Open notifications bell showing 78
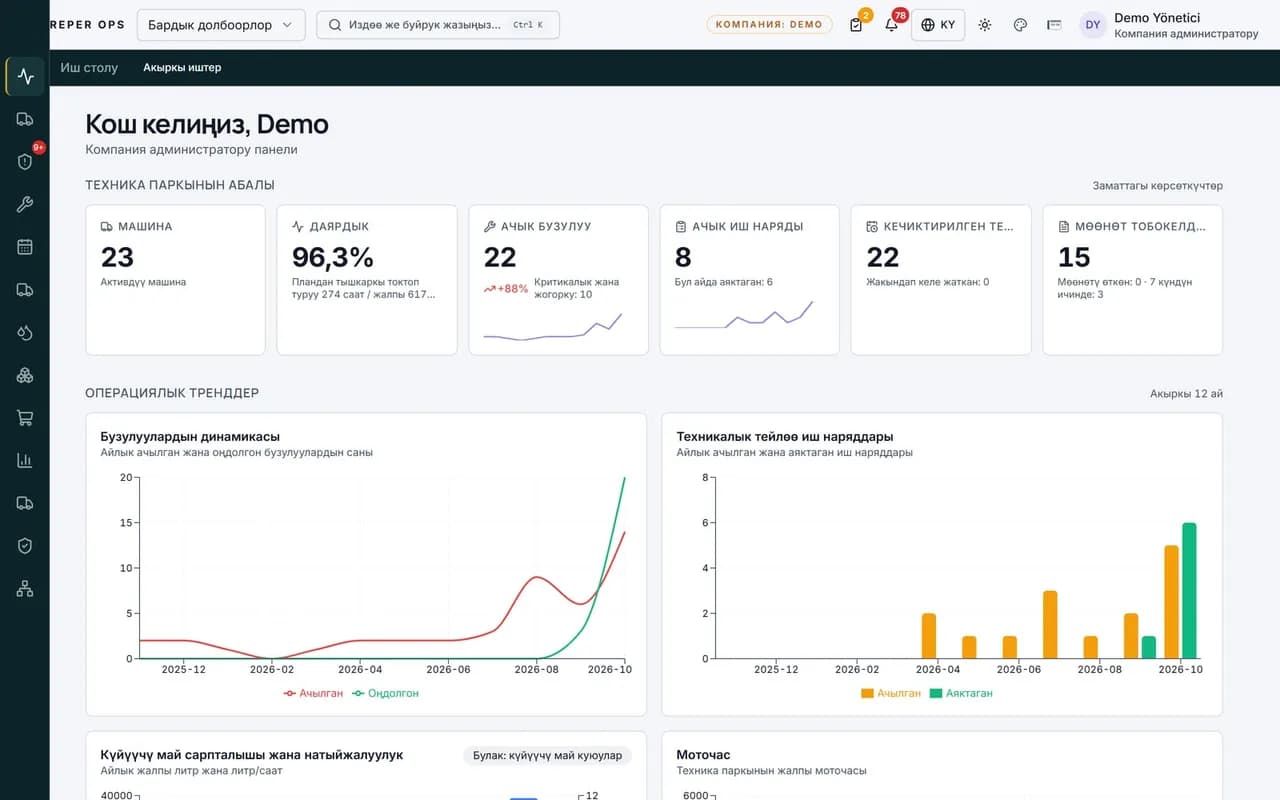1280x800 pixels. (891, 25)
